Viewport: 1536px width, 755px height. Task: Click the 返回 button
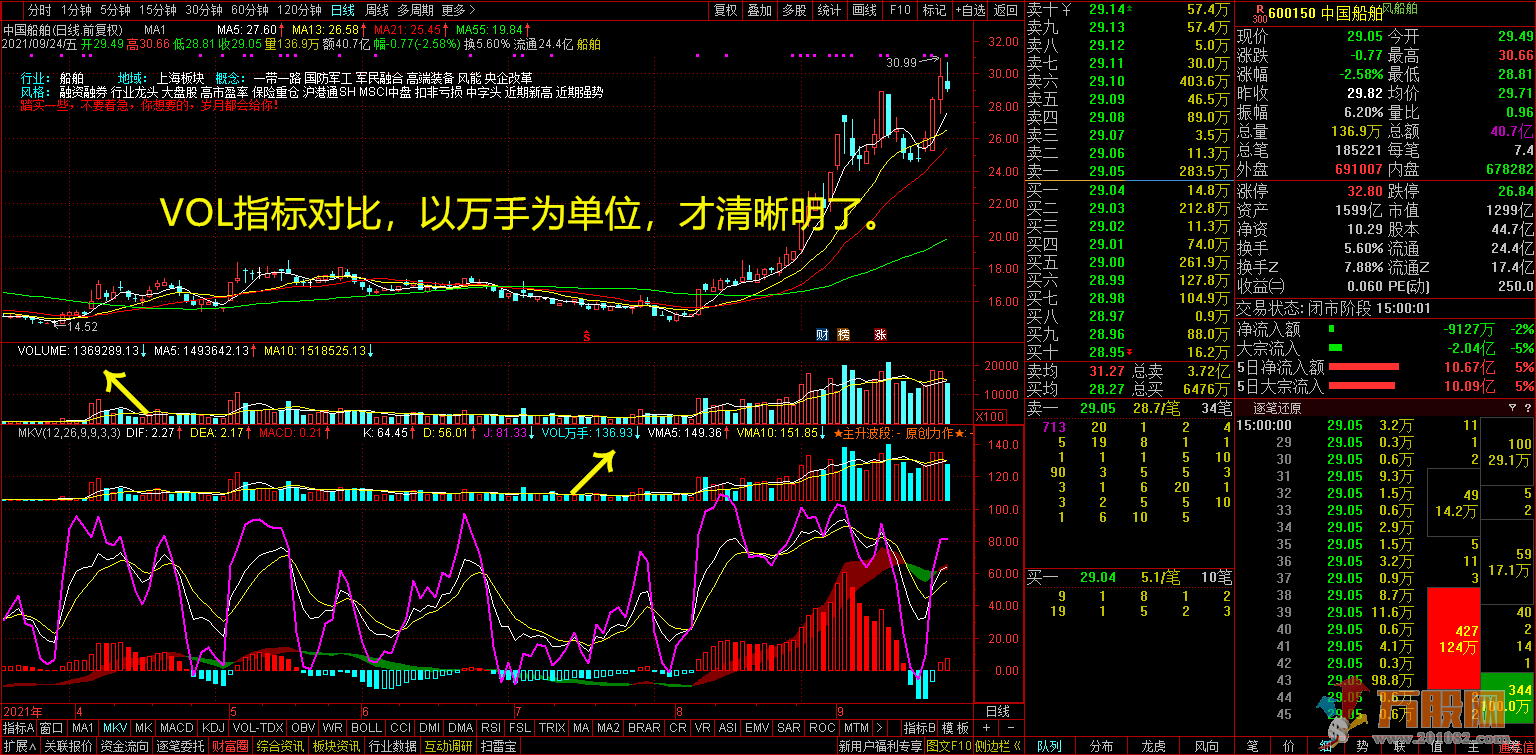1005,9
